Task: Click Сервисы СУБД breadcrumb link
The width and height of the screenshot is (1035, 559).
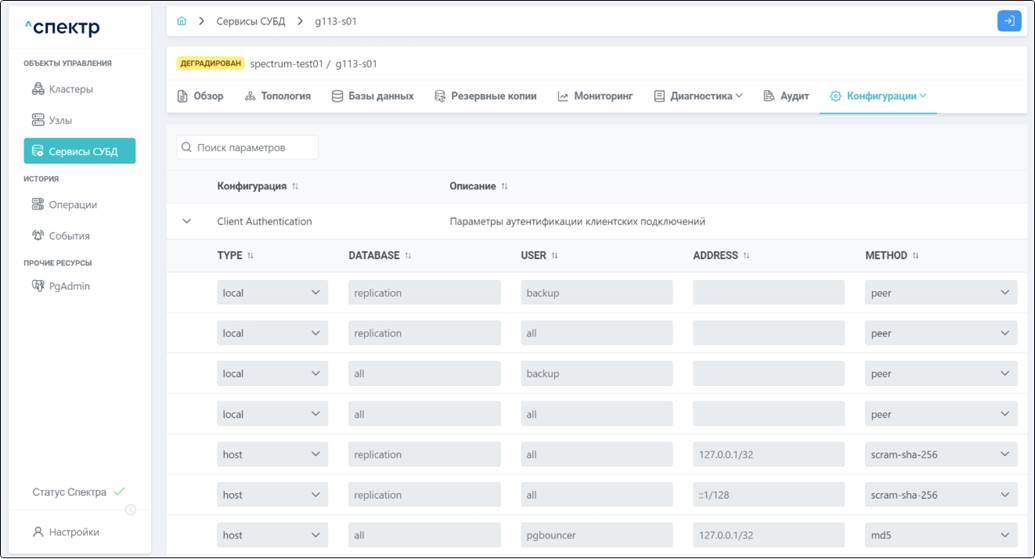Action: click(250, 21)
